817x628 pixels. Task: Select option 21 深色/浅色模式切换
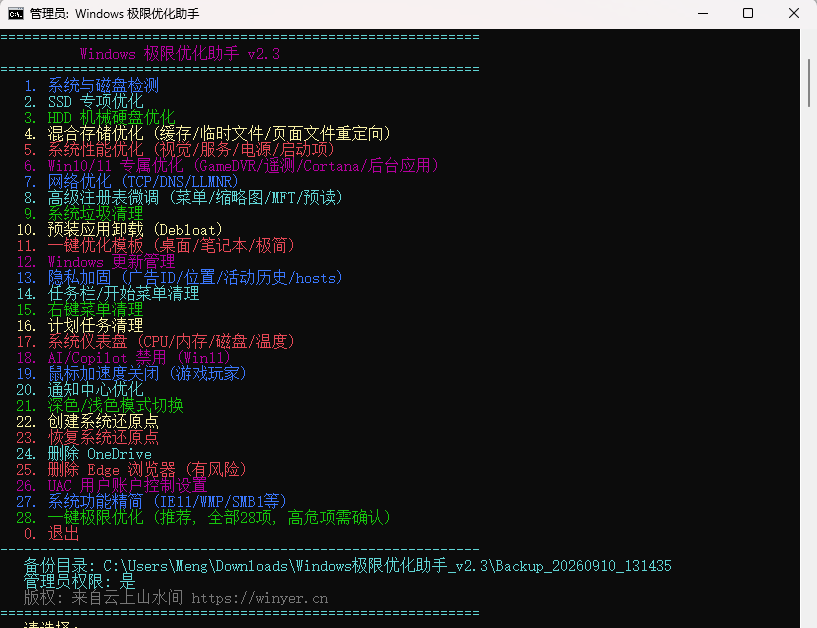click(100, 407)
